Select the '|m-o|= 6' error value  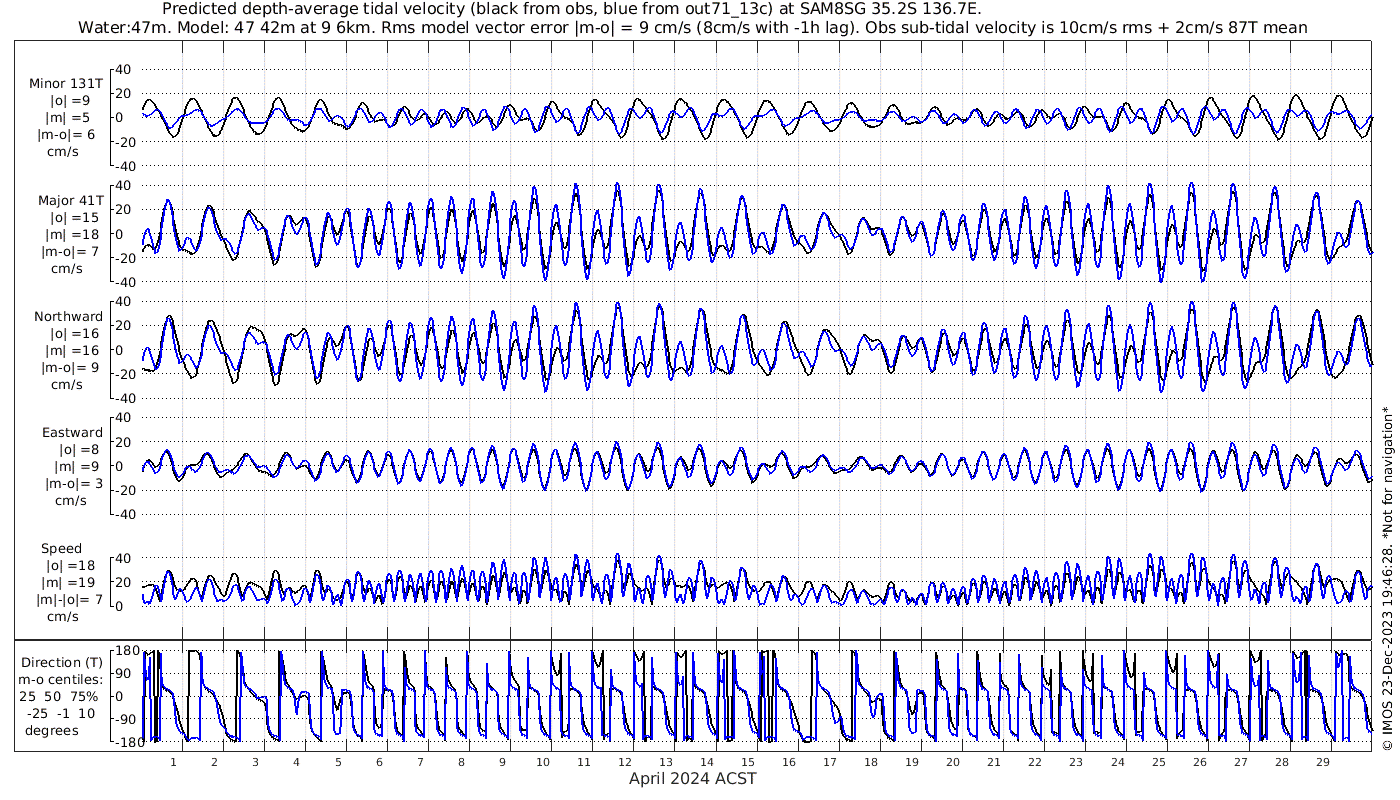click(67, 134)
